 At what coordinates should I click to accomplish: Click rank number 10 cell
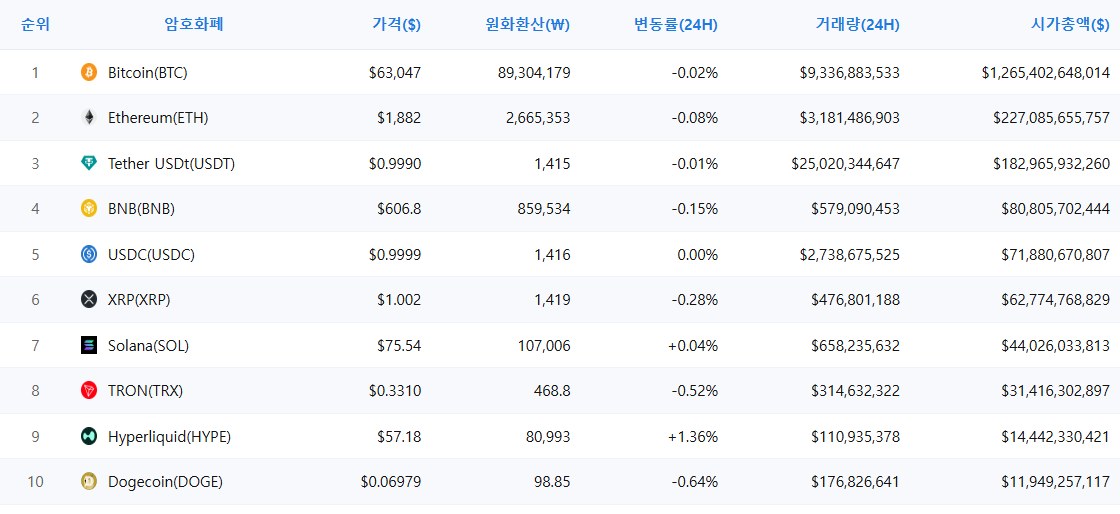point(36,483)
